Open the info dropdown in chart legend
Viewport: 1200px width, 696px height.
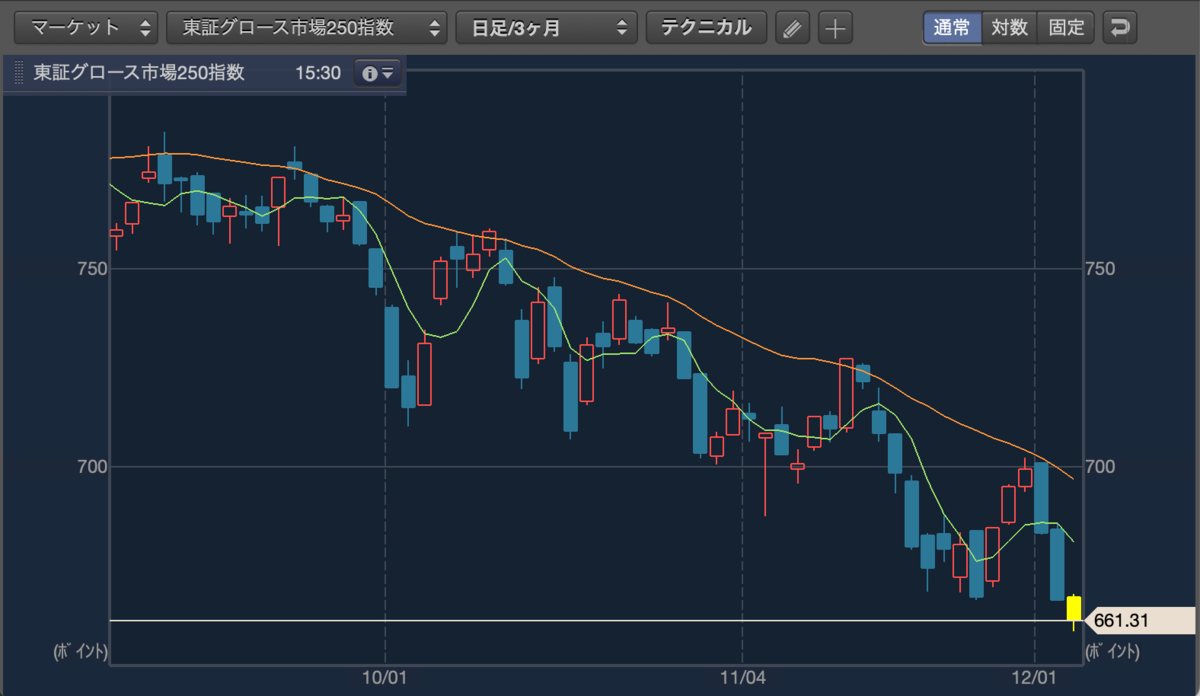pos(378,73)
